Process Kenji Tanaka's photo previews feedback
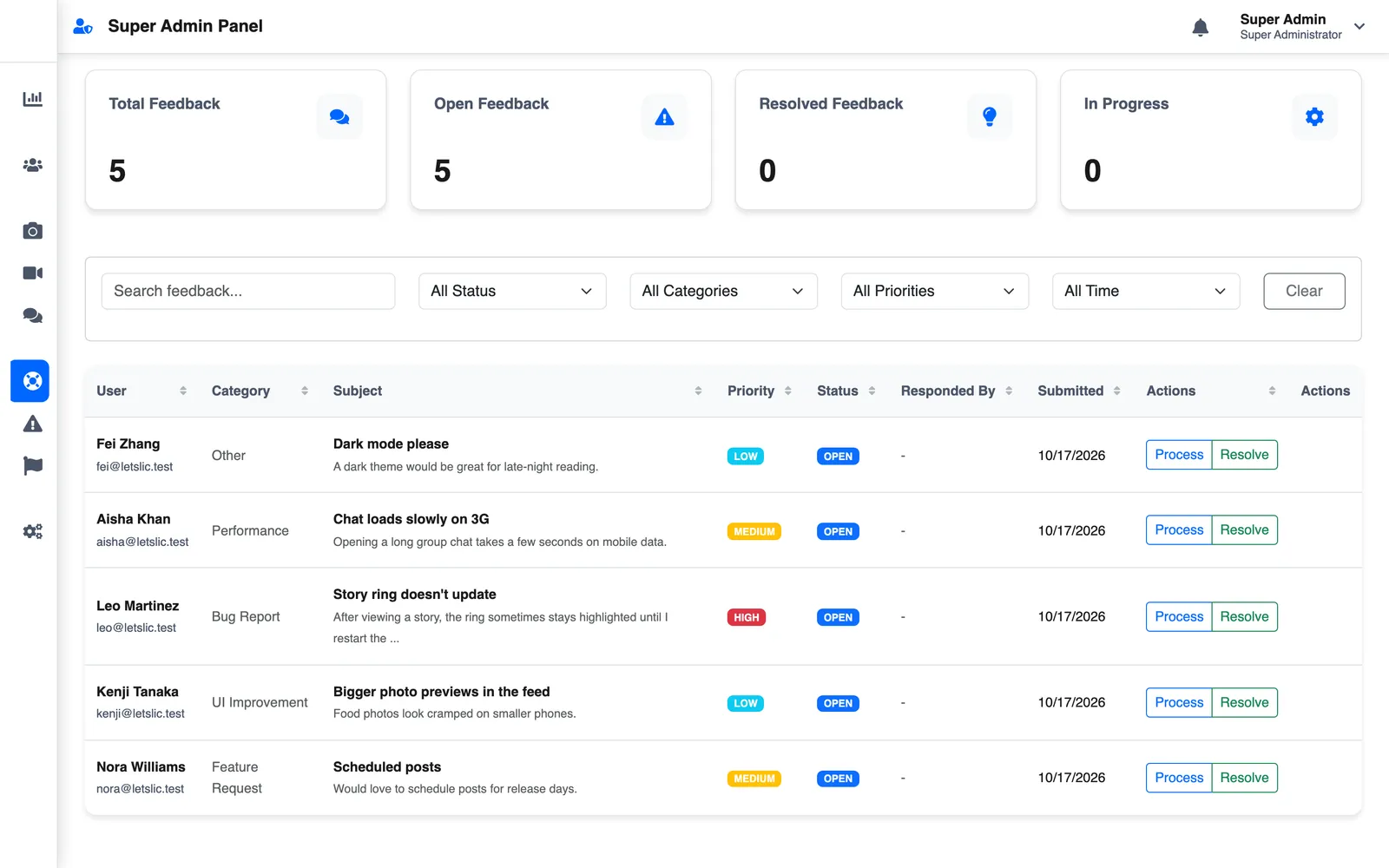 1179,703
